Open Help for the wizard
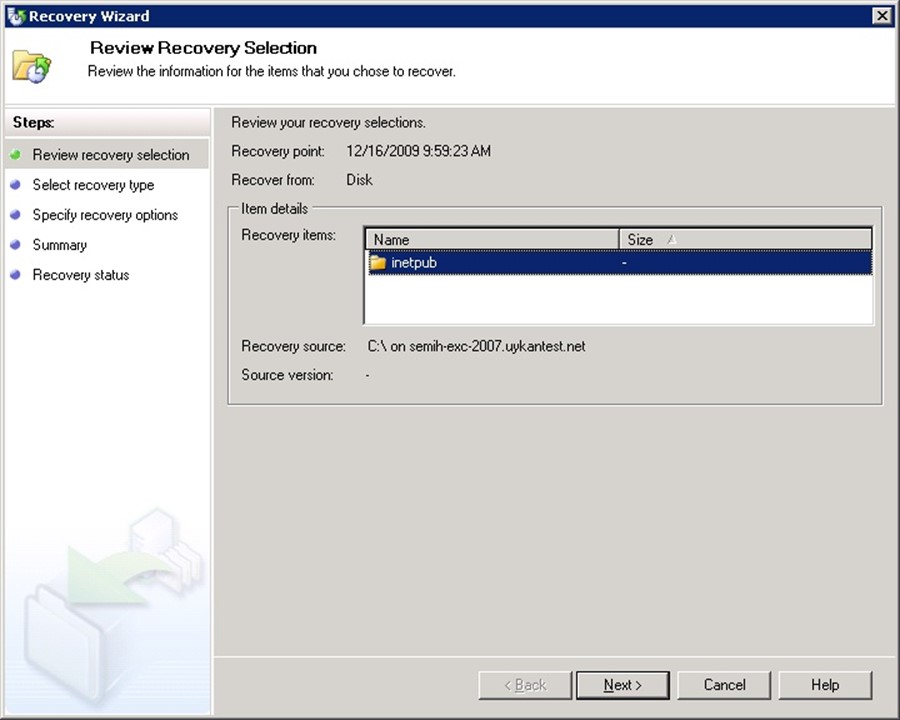Image resolution: width=900 pixels, height=720 pixels. click(x=825, y=685)
